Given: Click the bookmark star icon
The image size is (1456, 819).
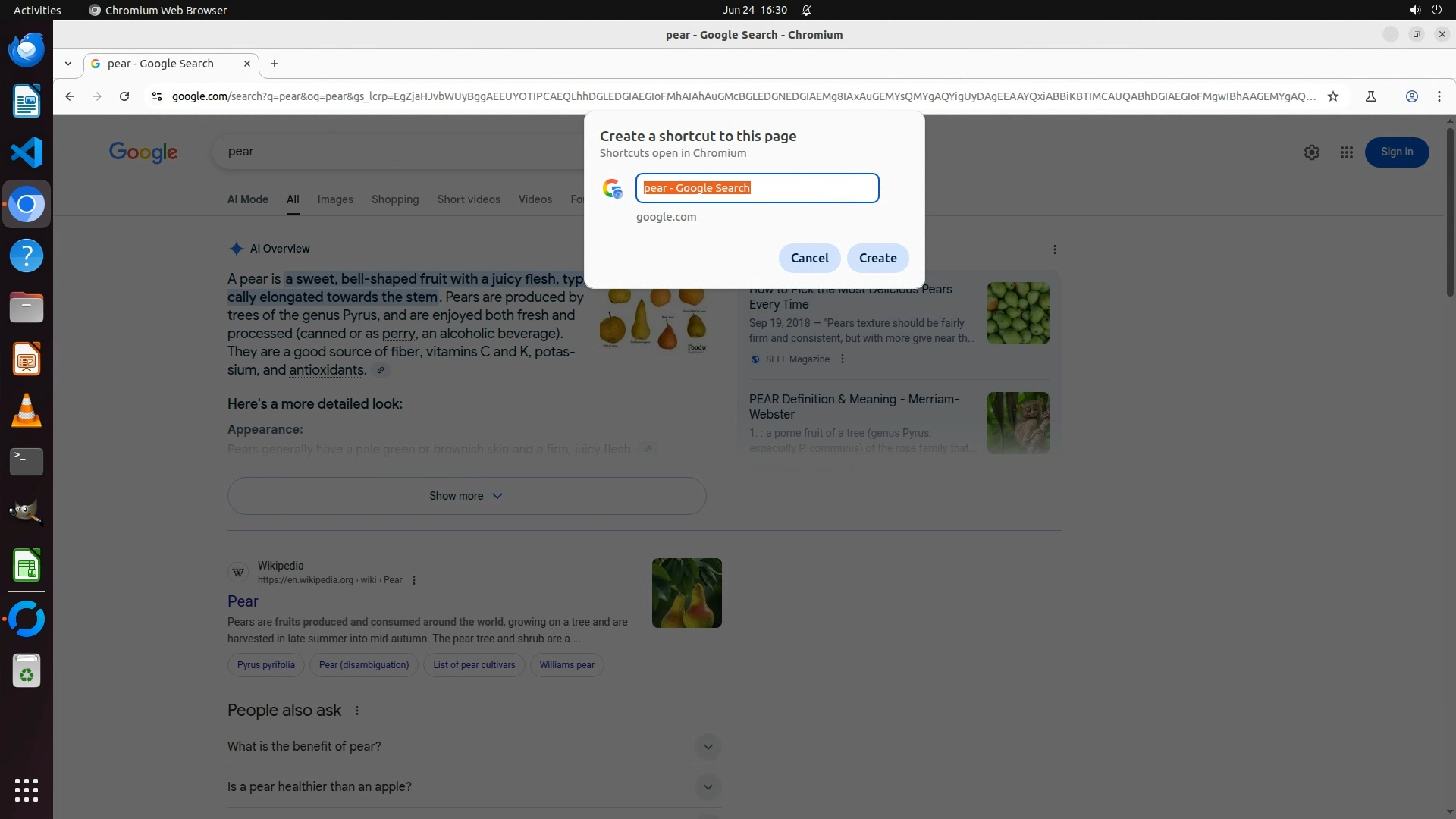Looking at the screenshot, I should coord(1333,96).
